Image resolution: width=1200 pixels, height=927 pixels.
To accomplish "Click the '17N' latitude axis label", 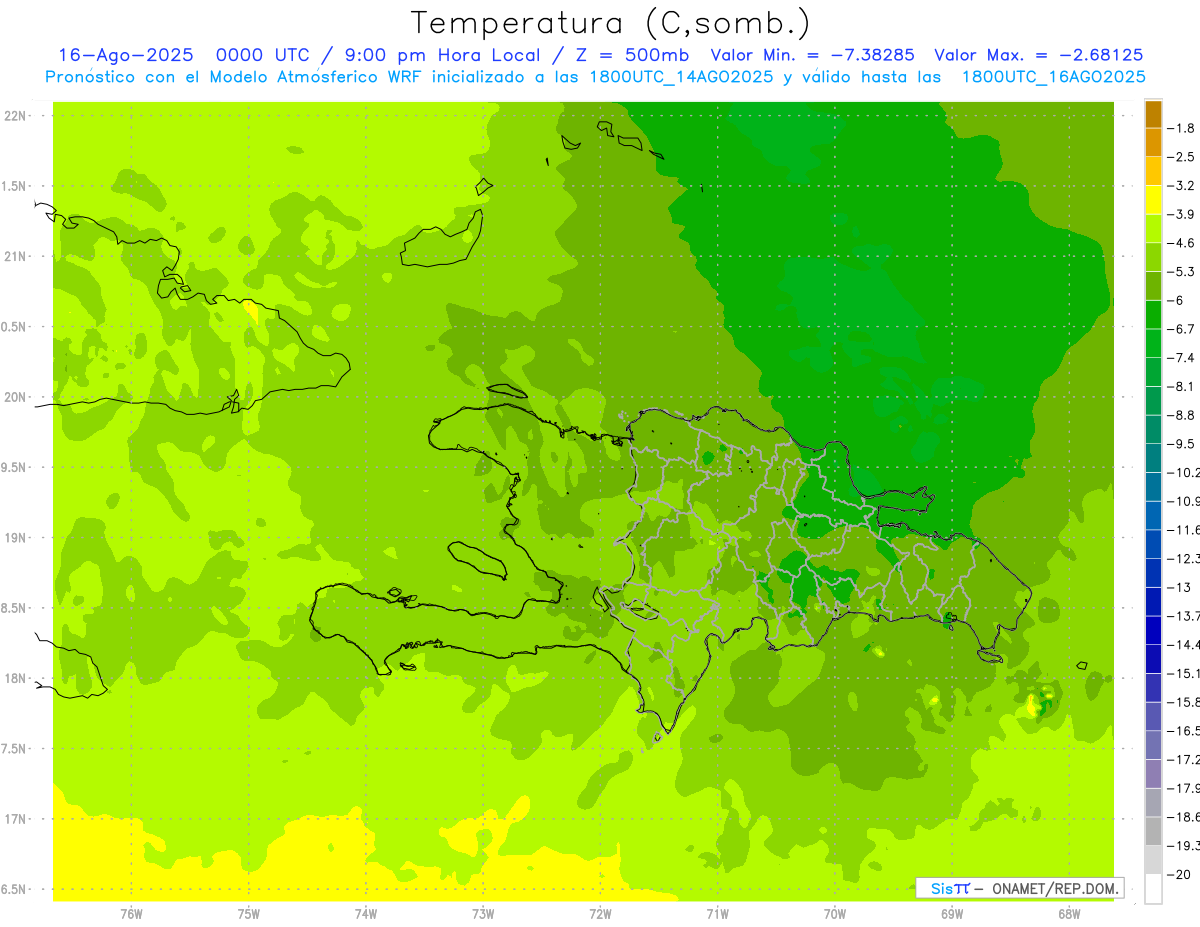I will pyautogui.click(x=16, y=820).
